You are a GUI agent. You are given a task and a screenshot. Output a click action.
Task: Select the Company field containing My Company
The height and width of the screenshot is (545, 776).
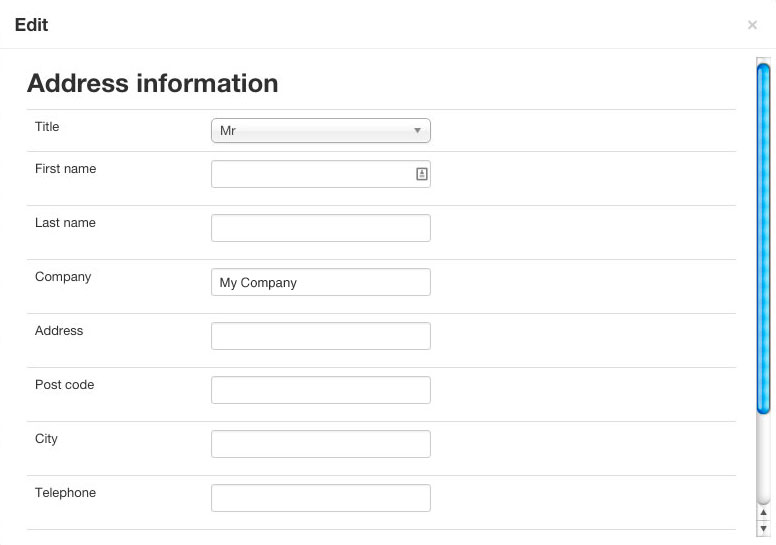pos(320,282)
